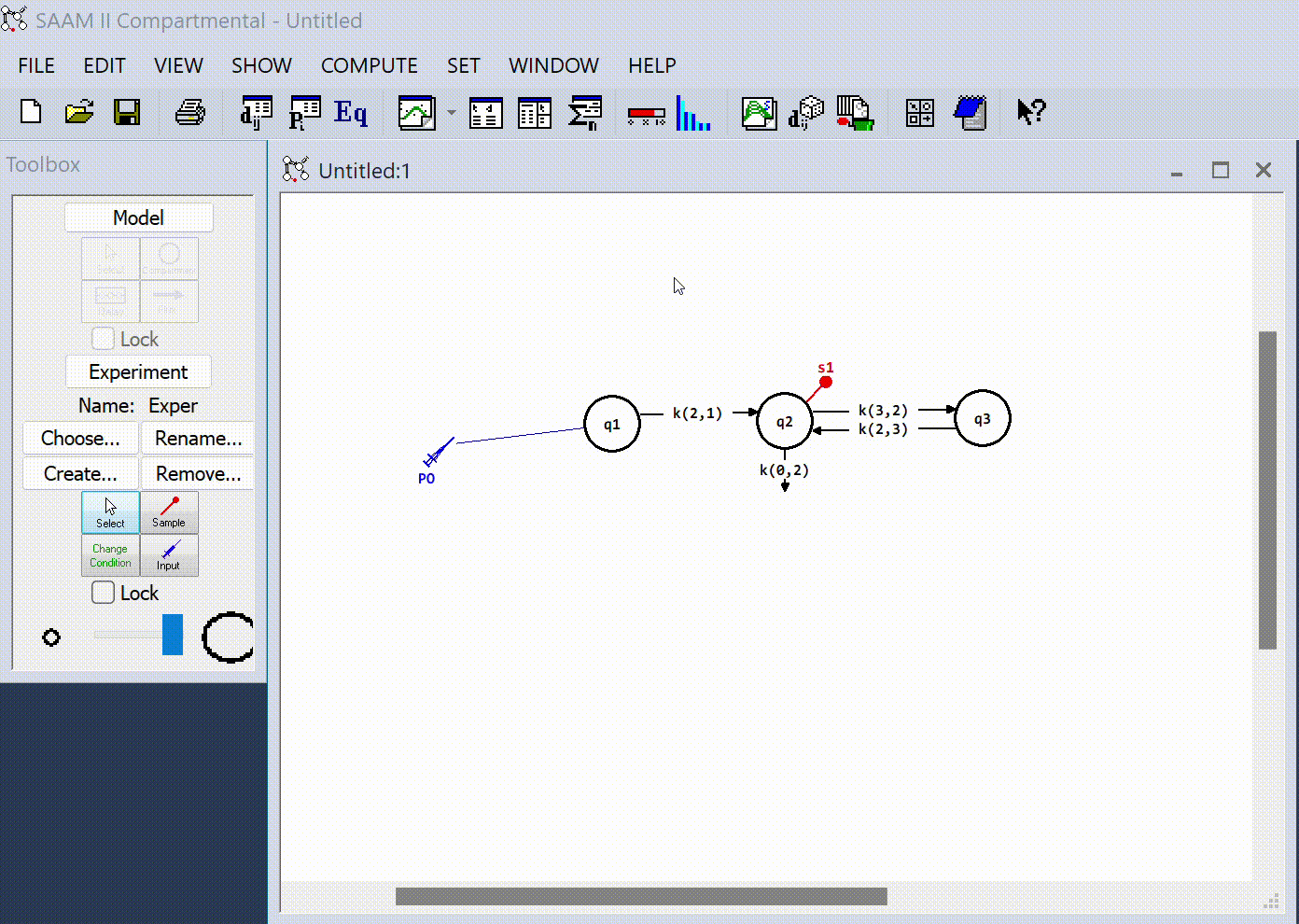Activate the Select arrow tool under Experiment
This screenshot has height=924, width=1299.
point(110,512)
